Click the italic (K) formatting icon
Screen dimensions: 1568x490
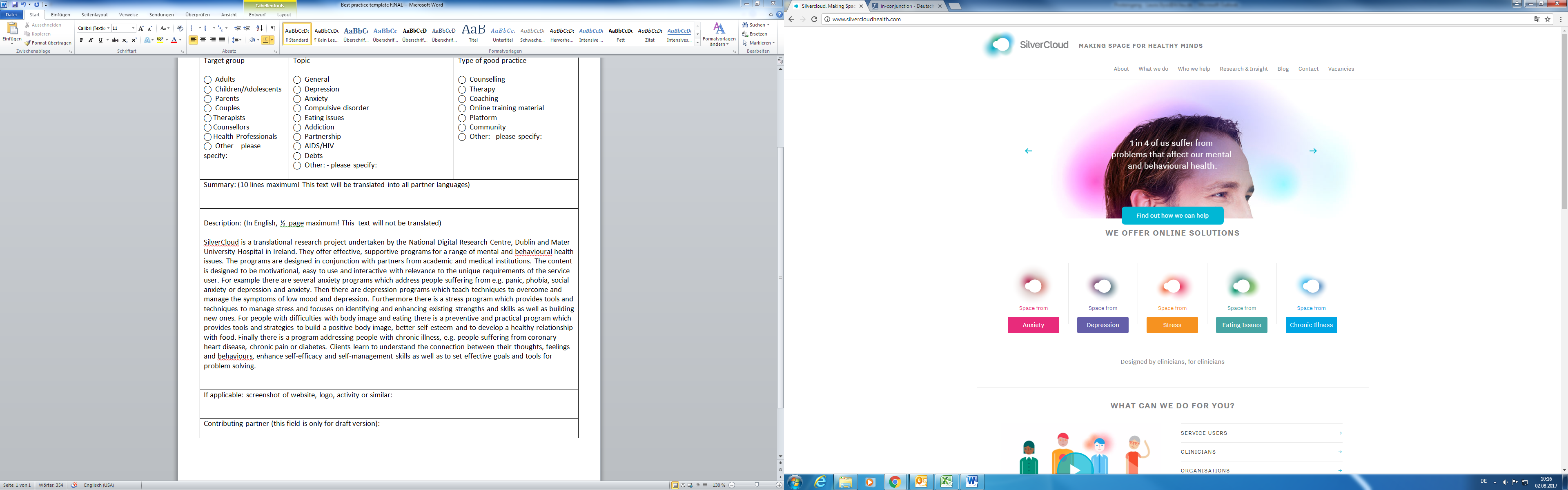91,40
